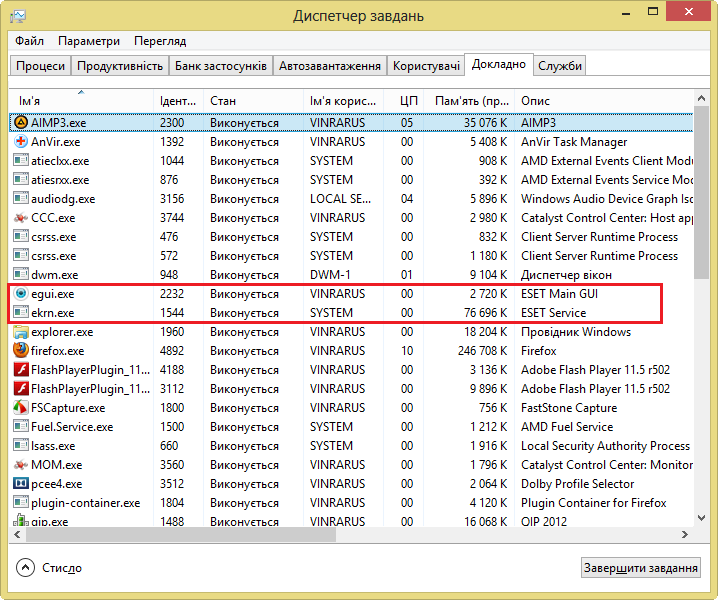Click the csrss.exe icon with ID 476
The image size is (718, 600).
21,236
